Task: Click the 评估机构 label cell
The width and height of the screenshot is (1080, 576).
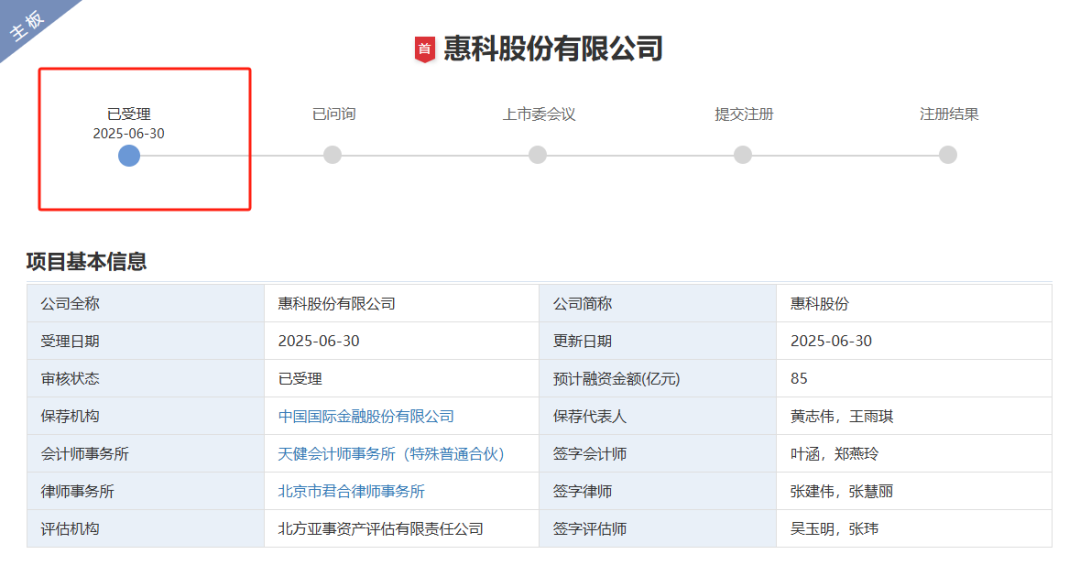Action: 145,529
